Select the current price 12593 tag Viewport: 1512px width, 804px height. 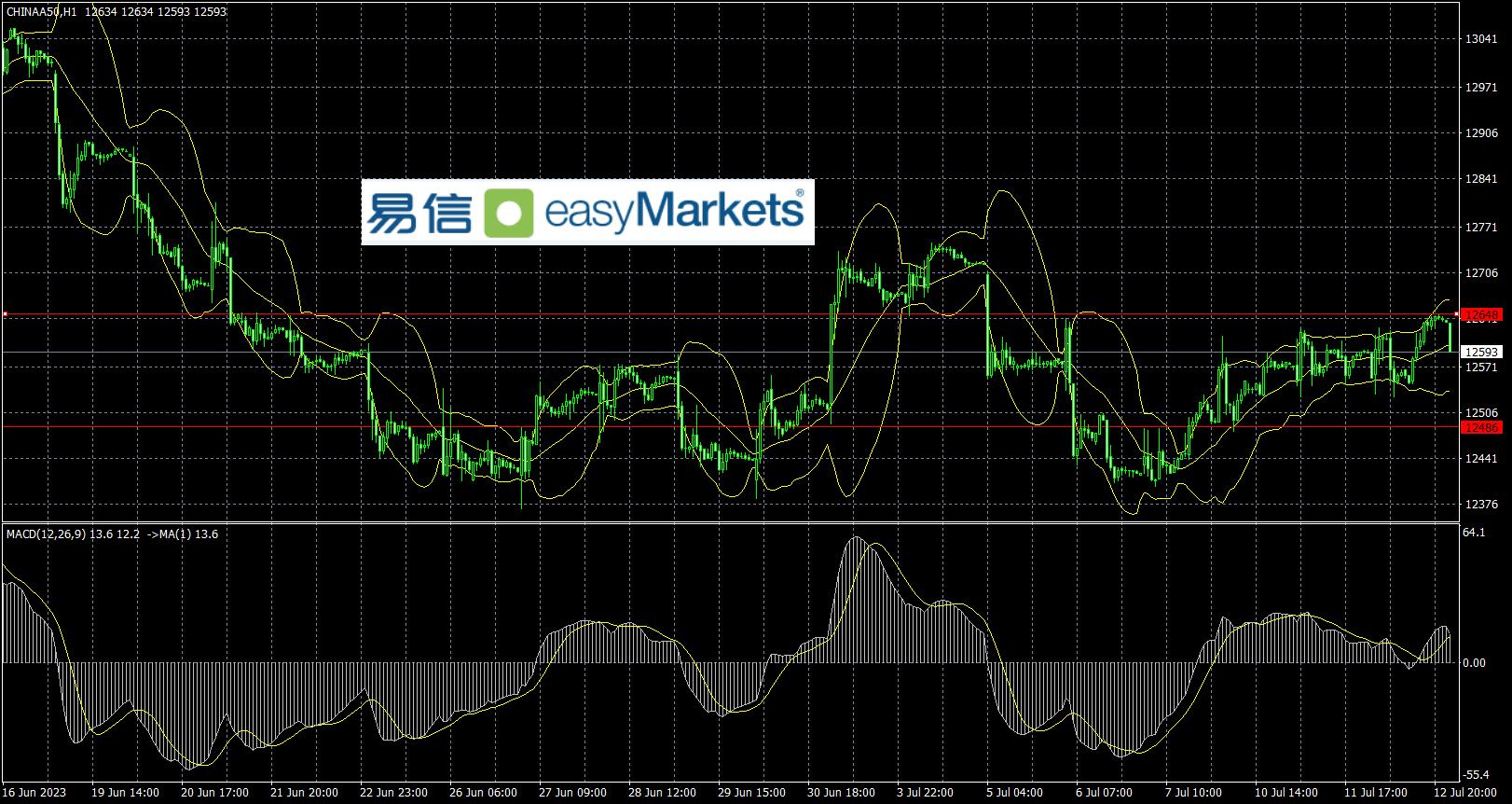1481,352
